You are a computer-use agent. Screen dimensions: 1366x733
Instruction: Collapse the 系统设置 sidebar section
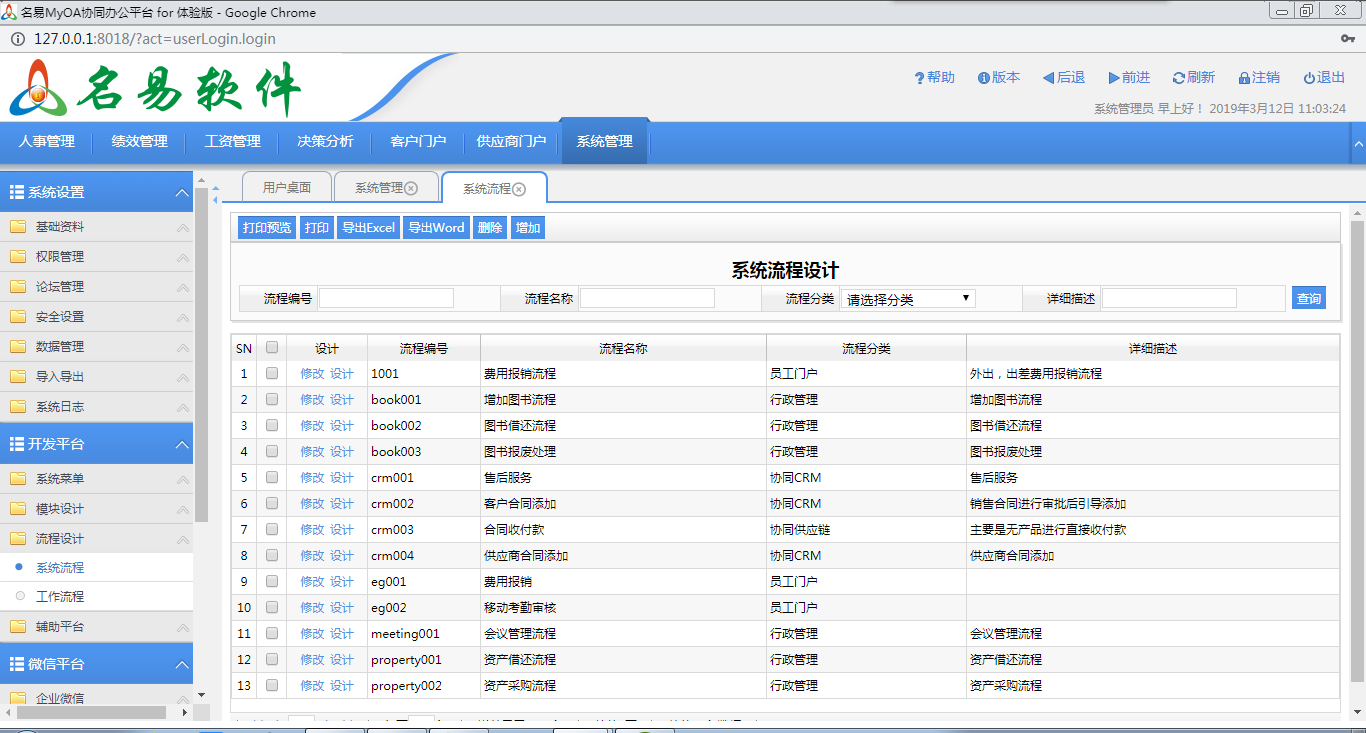182,192
